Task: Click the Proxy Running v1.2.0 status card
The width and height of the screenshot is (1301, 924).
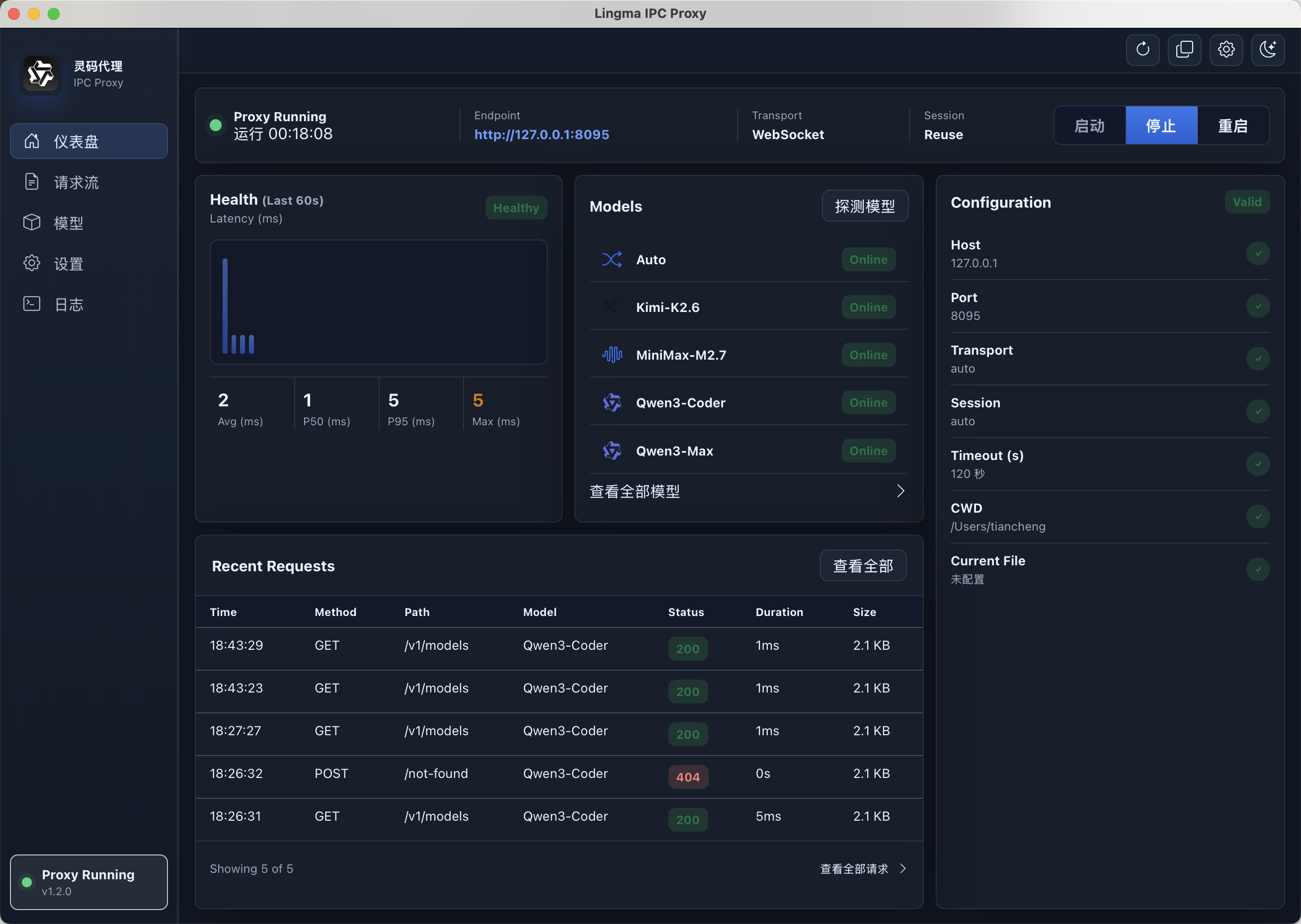Action: [89, 882]
